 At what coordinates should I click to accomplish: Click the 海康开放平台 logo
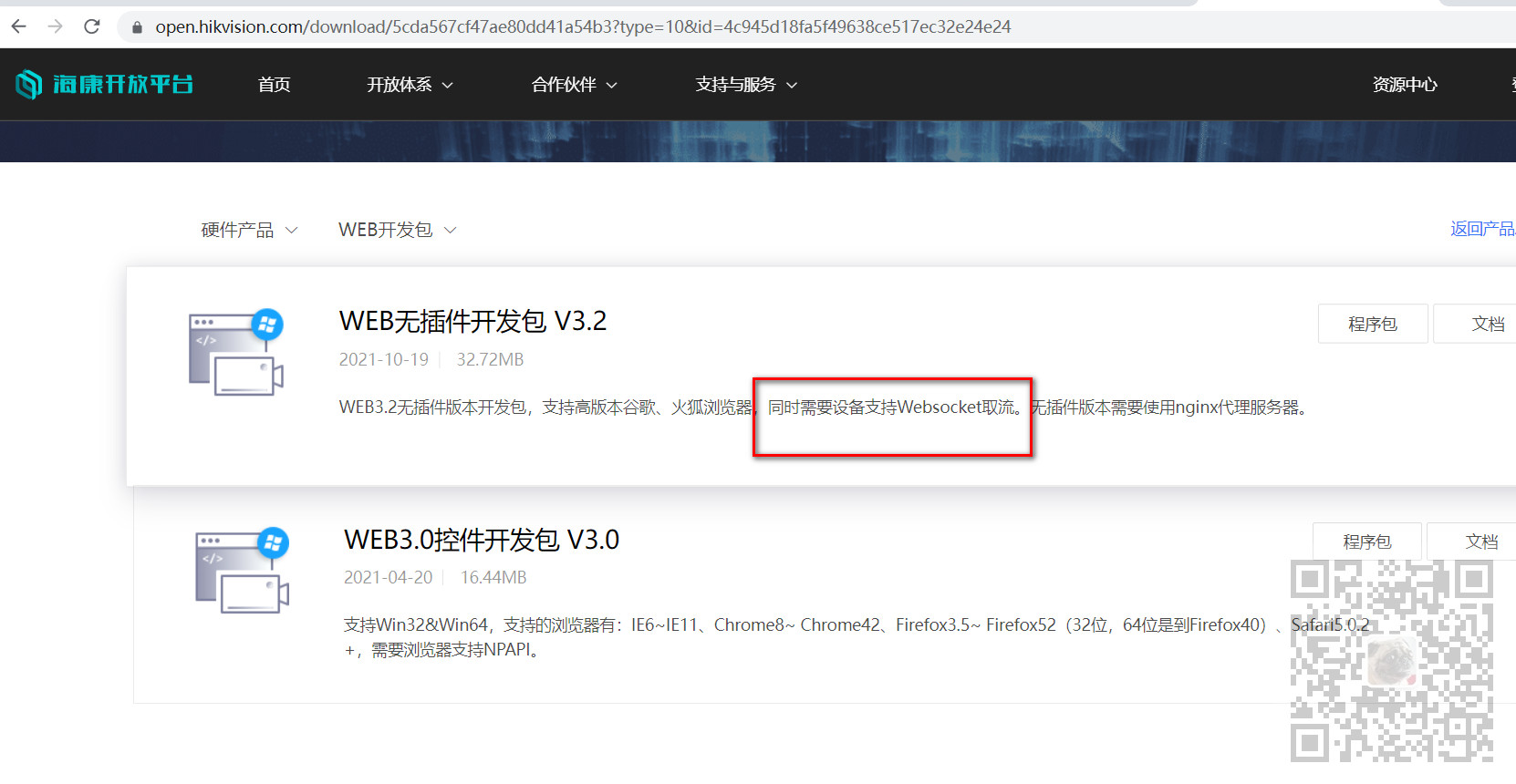(x=105, y=84)
